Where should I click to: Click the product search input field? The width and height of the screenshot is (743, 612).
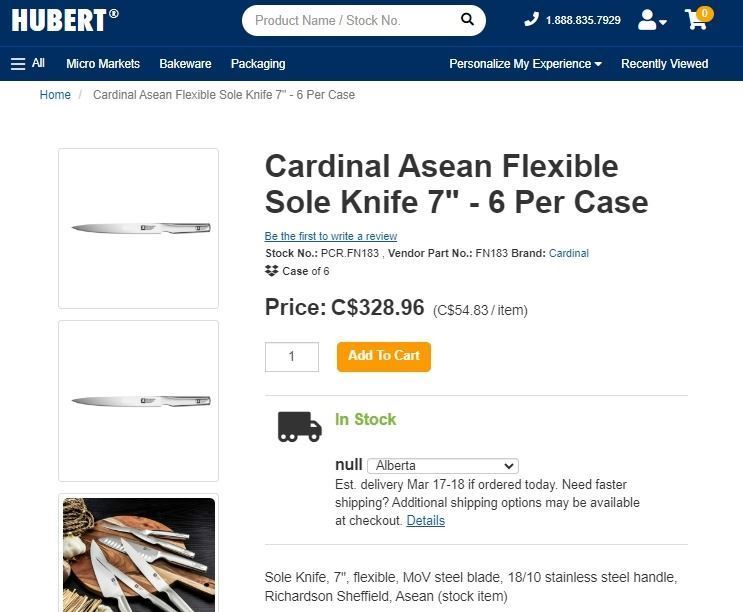click(x=350, y=20)
